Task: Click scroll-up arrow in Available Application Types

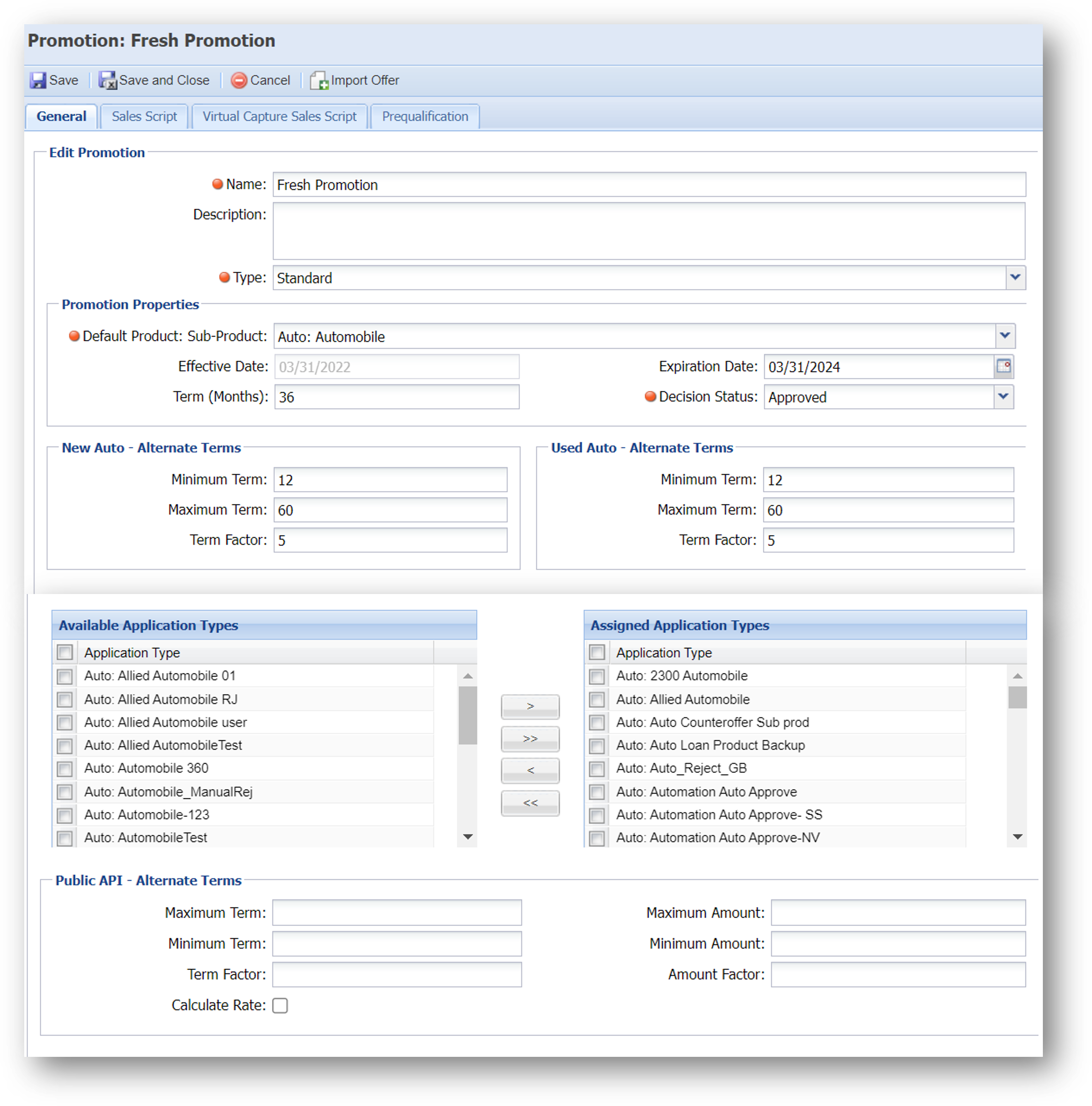Action: pos(467,676)
